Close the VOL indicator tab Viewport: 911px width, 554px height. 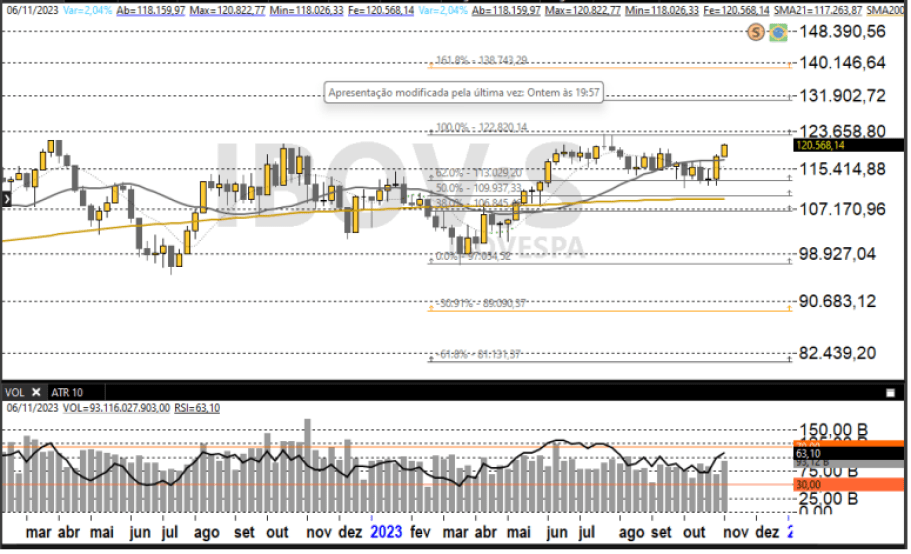click(36, 392)
